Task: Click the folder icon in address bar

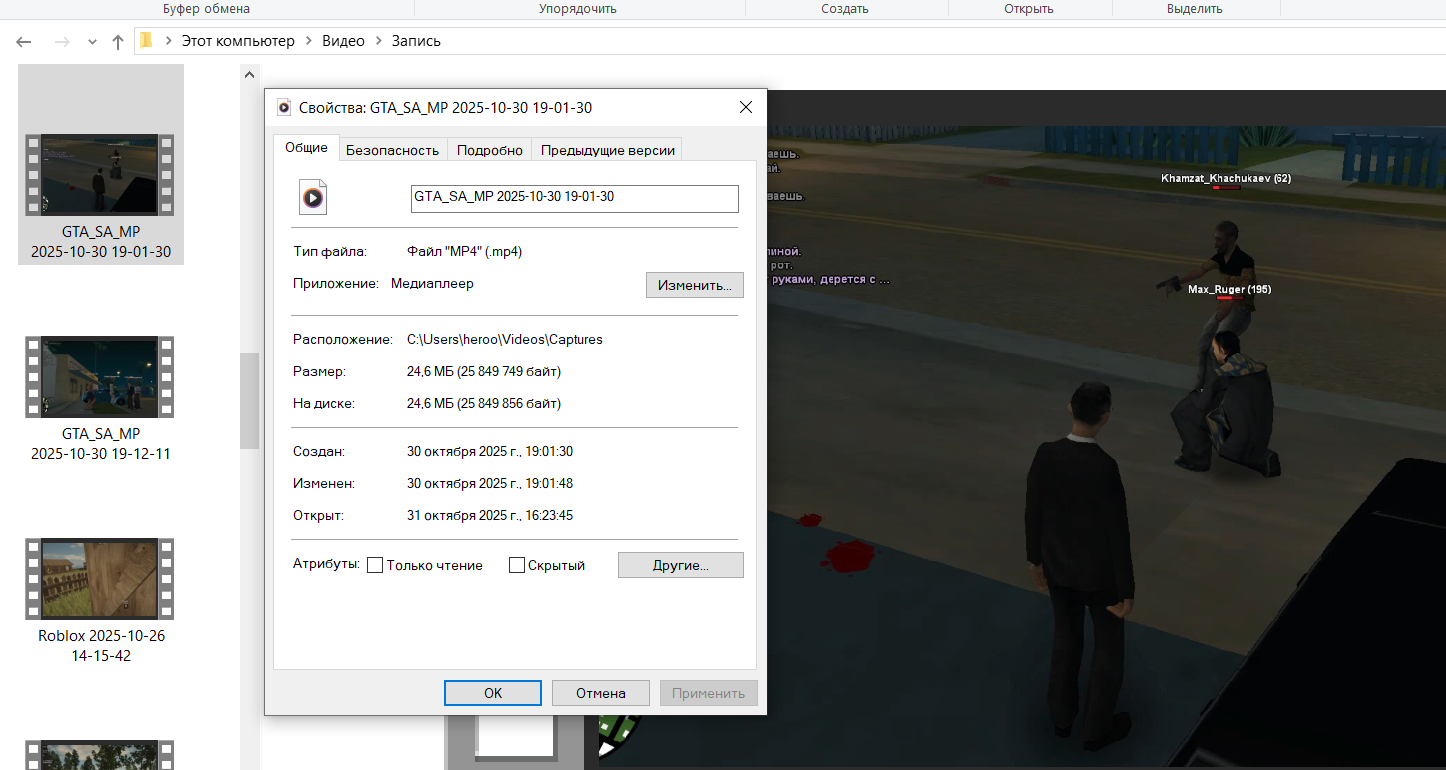Action: (x=146, y=41)
